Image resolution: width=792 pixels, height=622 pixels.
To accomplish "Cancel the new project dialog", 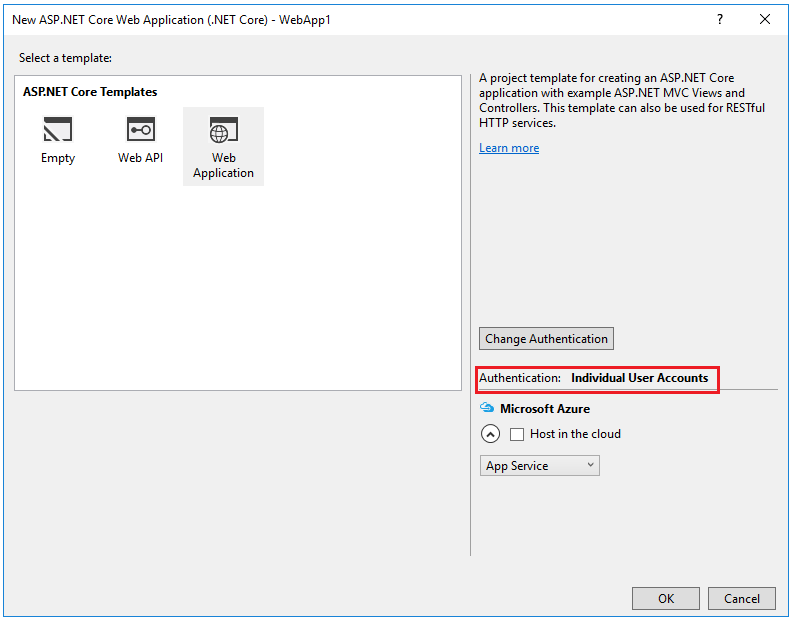I will [x=741, y=598].
